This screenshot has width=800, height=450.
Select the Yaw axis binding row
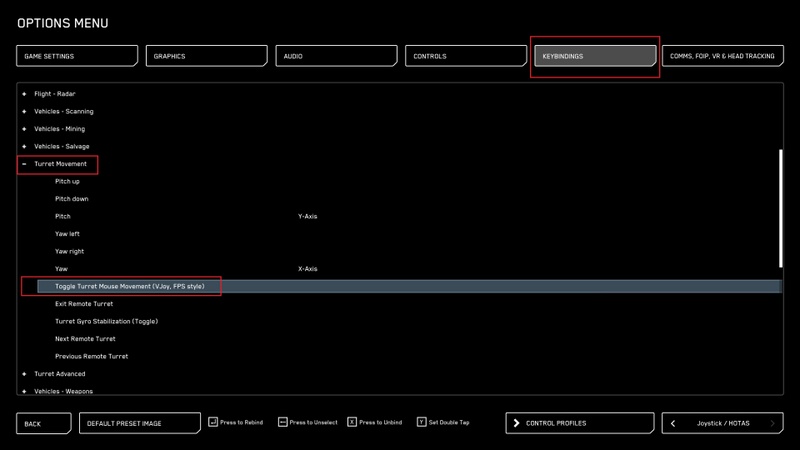pos(408,269)
